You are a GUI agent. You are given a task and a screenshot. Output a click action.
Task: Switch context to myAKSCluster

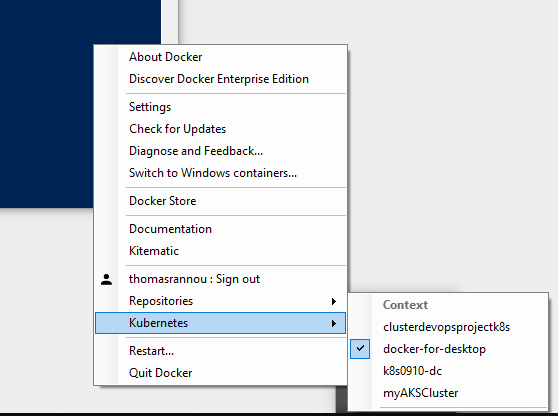coord(448,393)
